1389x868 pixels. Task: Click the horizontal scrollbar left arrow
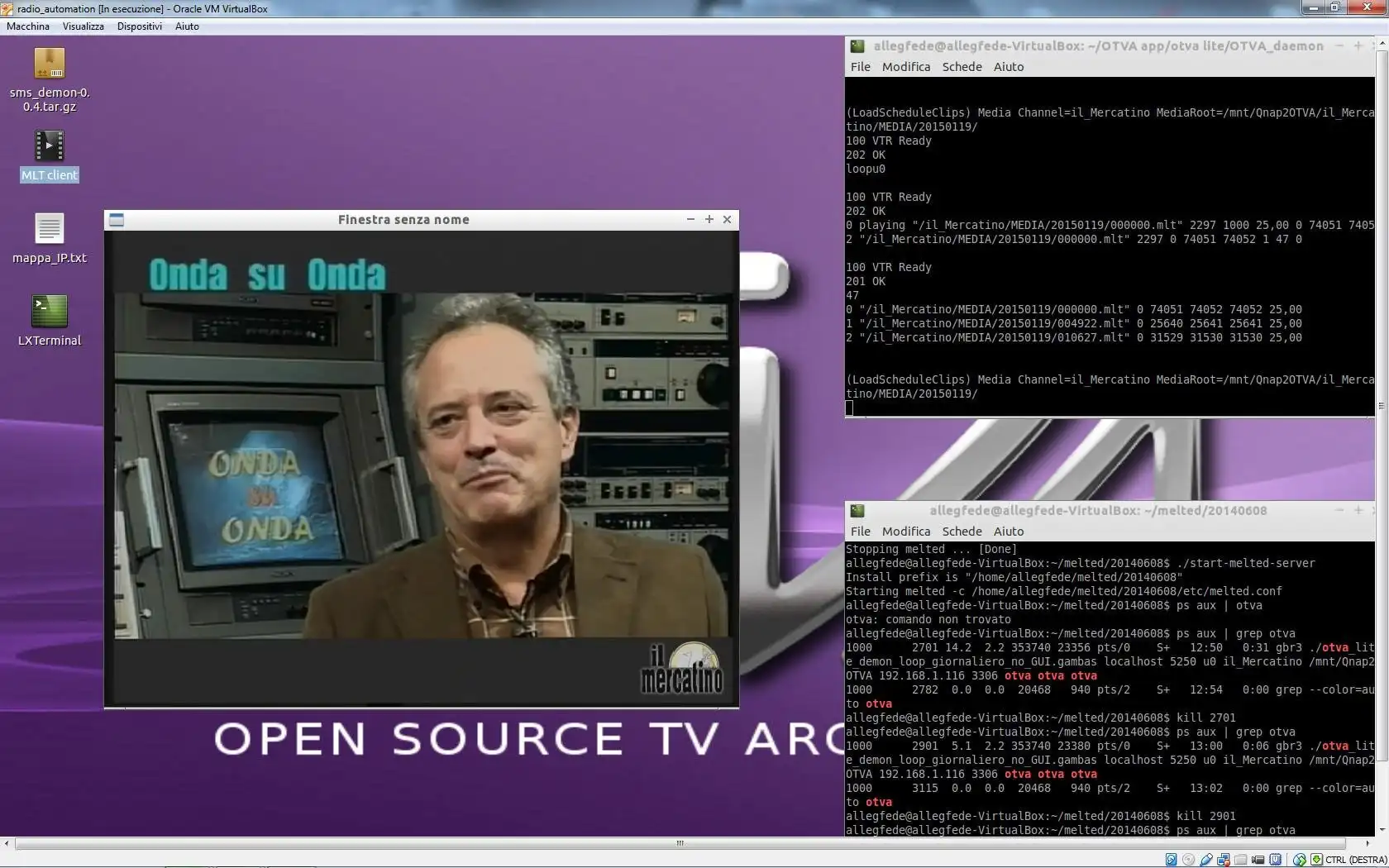coord(7,844)
